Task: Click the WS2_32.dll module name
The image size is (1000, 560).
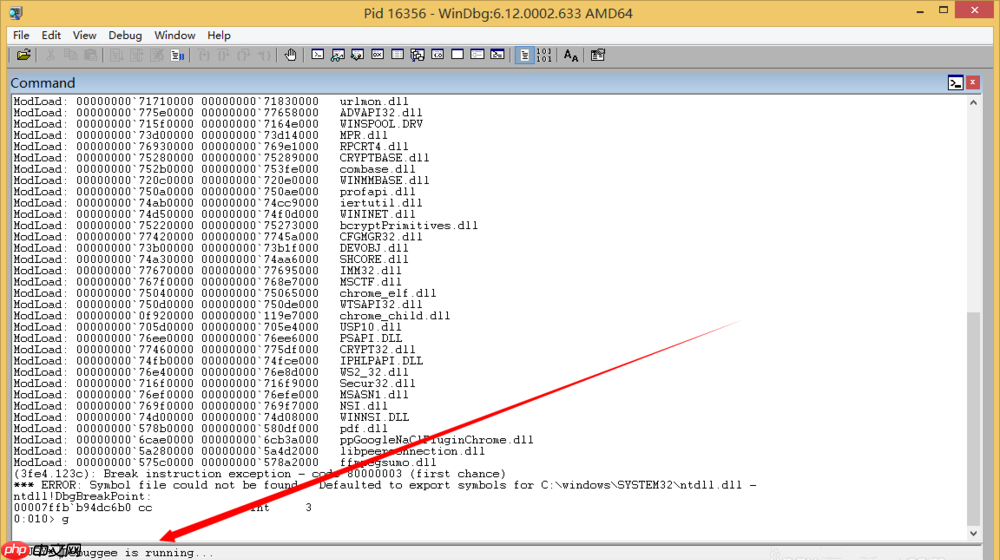Action: pos(374,372)
